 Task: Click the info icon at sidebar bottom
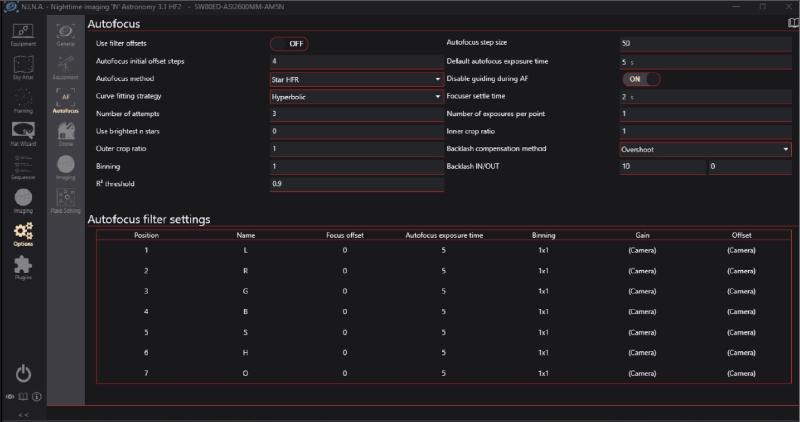click(x=37, y=396)
